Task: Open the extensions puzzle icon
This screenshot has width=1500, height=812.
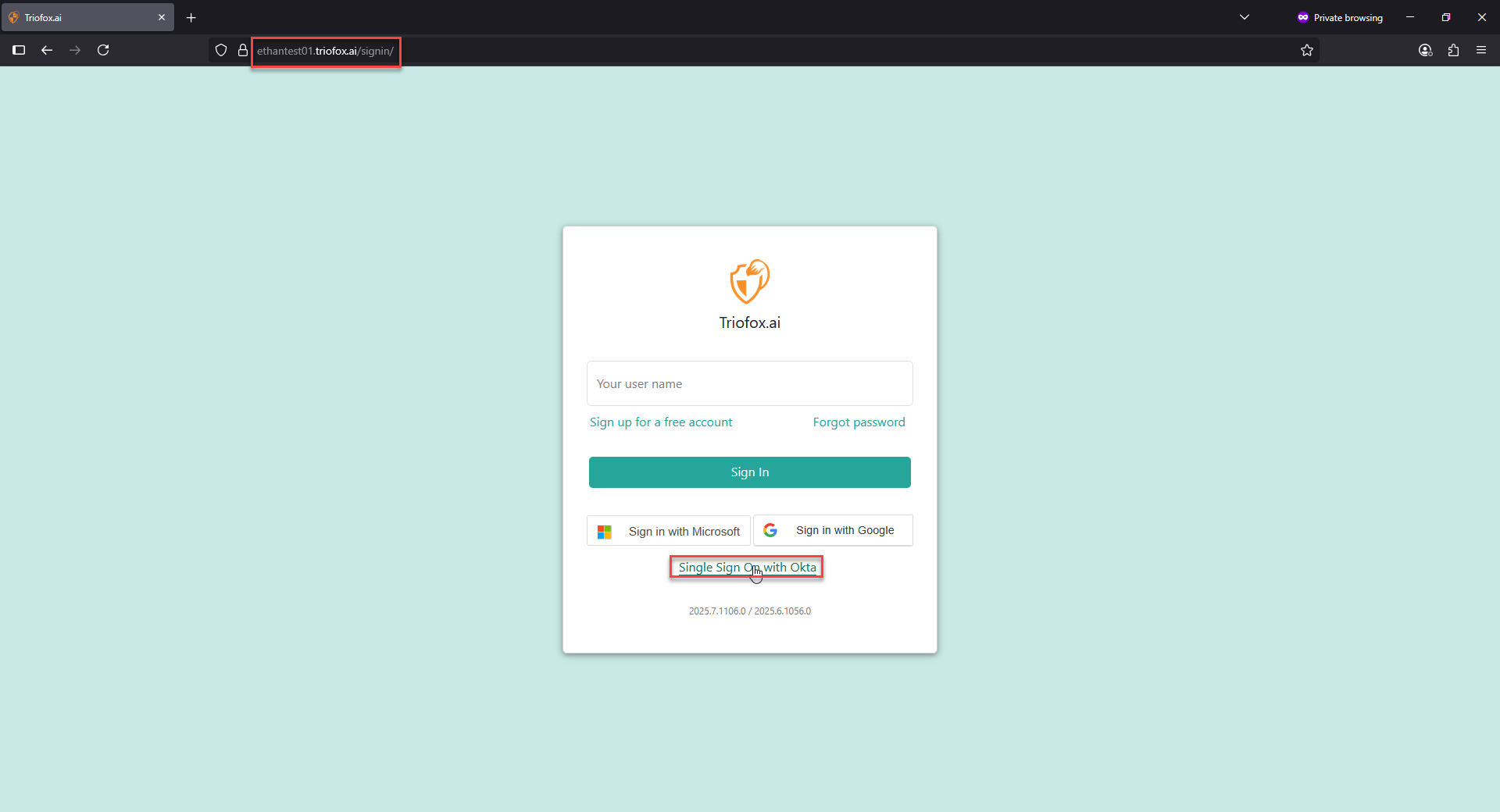Action: (x=1453, y=50)
